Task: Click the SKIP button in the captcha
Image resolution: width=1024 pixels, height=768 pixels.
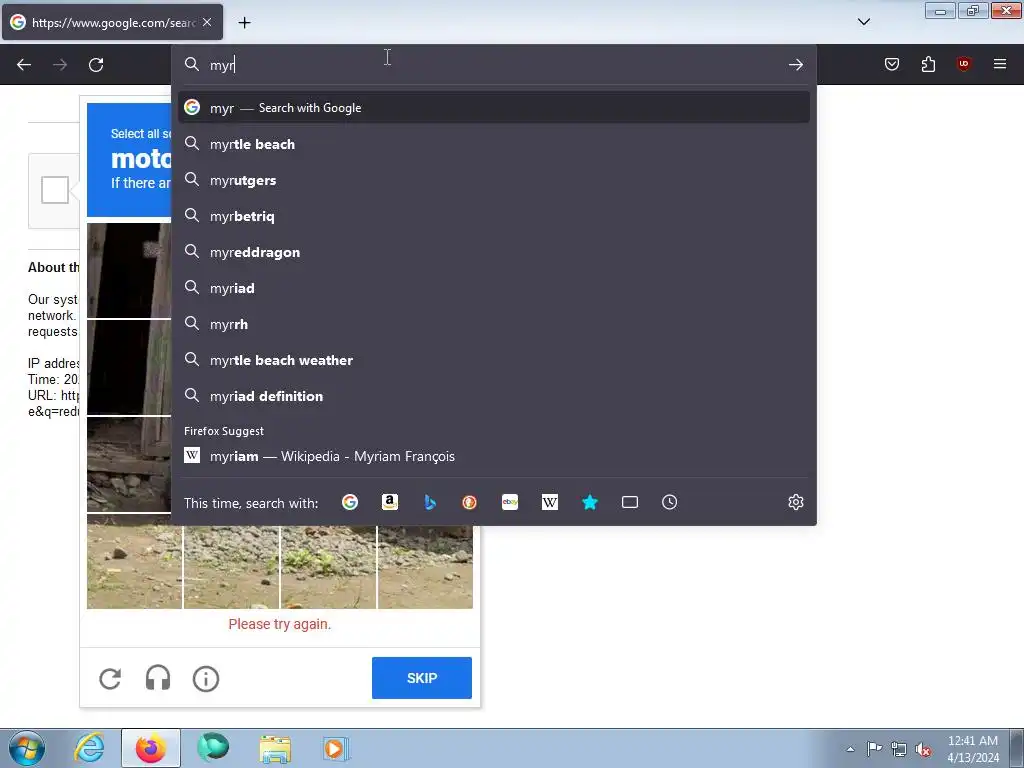Action: pyautogui.click(x=422, y=678)
